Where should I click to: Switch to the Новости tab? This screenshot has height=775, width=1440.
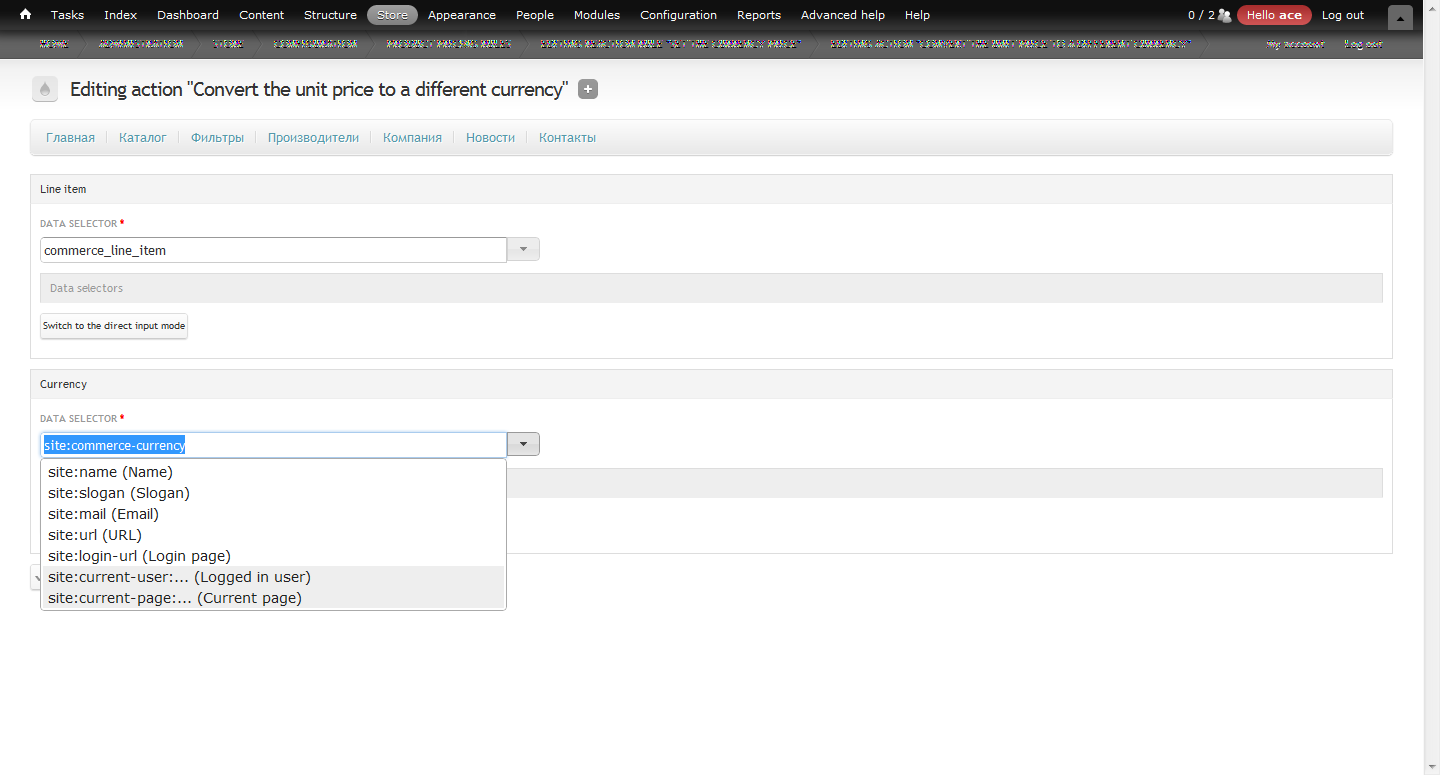tap(490, 137)
